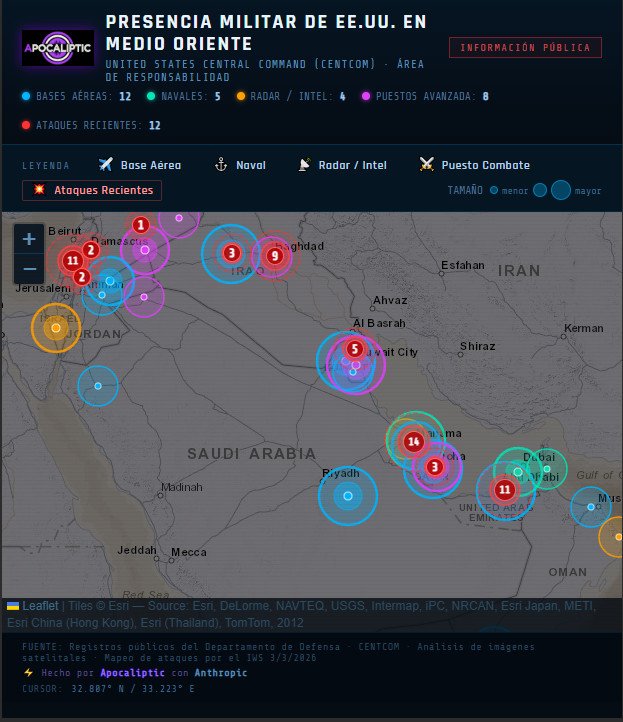Click the Ahvaz city label
Image resolution: width=623 pixels, height=722 pixels.
(390, 300)
